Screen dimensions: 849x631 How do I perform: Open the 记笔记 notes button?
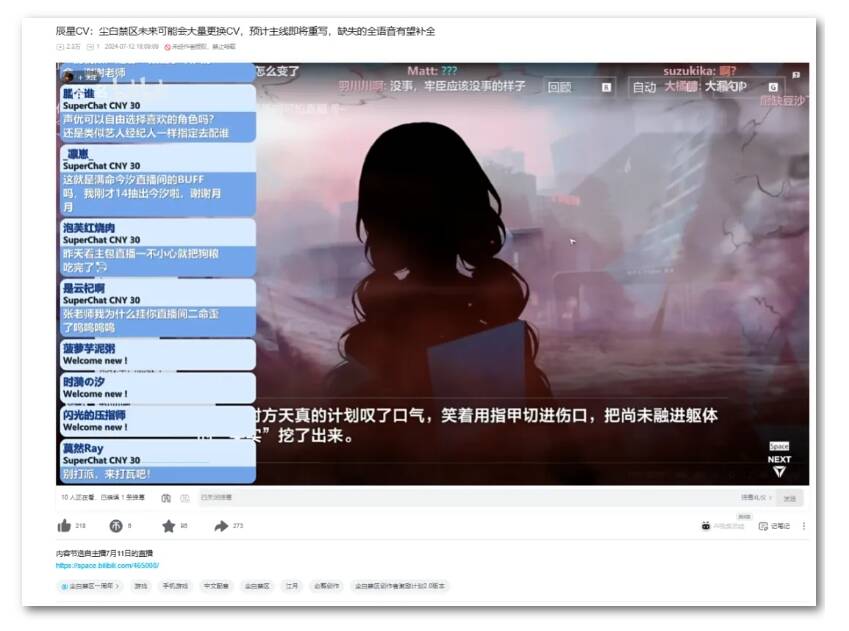pos(774,526)
